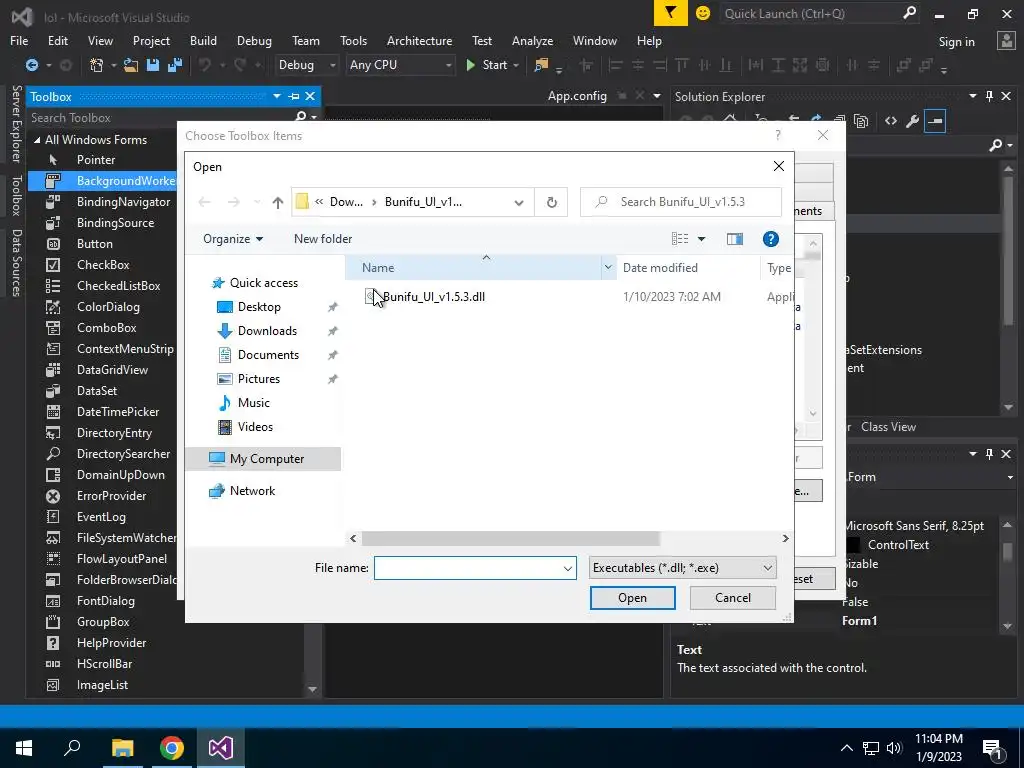Select the Bunifu_UI_v1.5.3.dll file
Viewport: 1024px width, 768px height.
424,296
